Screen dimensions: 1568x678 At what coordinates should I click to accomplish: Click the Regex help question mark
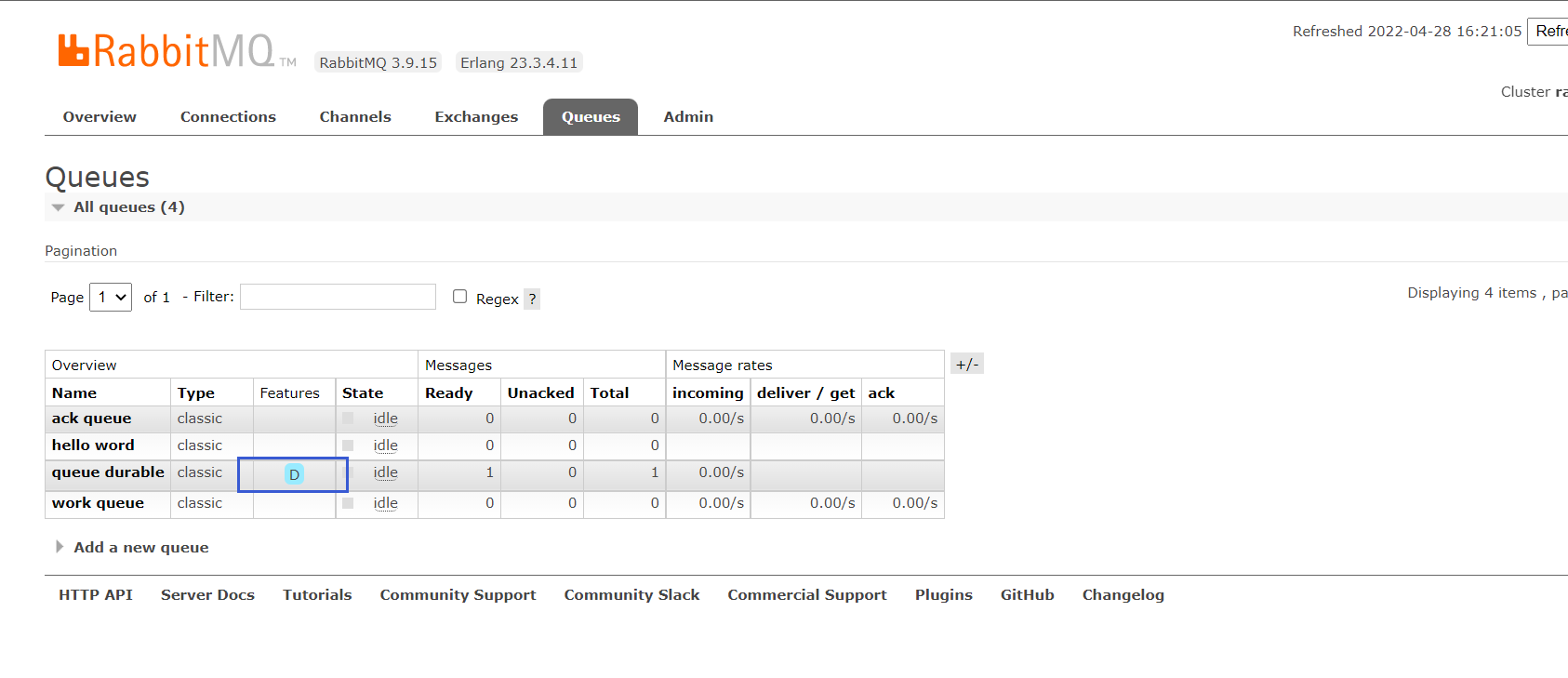pos(532,299)
